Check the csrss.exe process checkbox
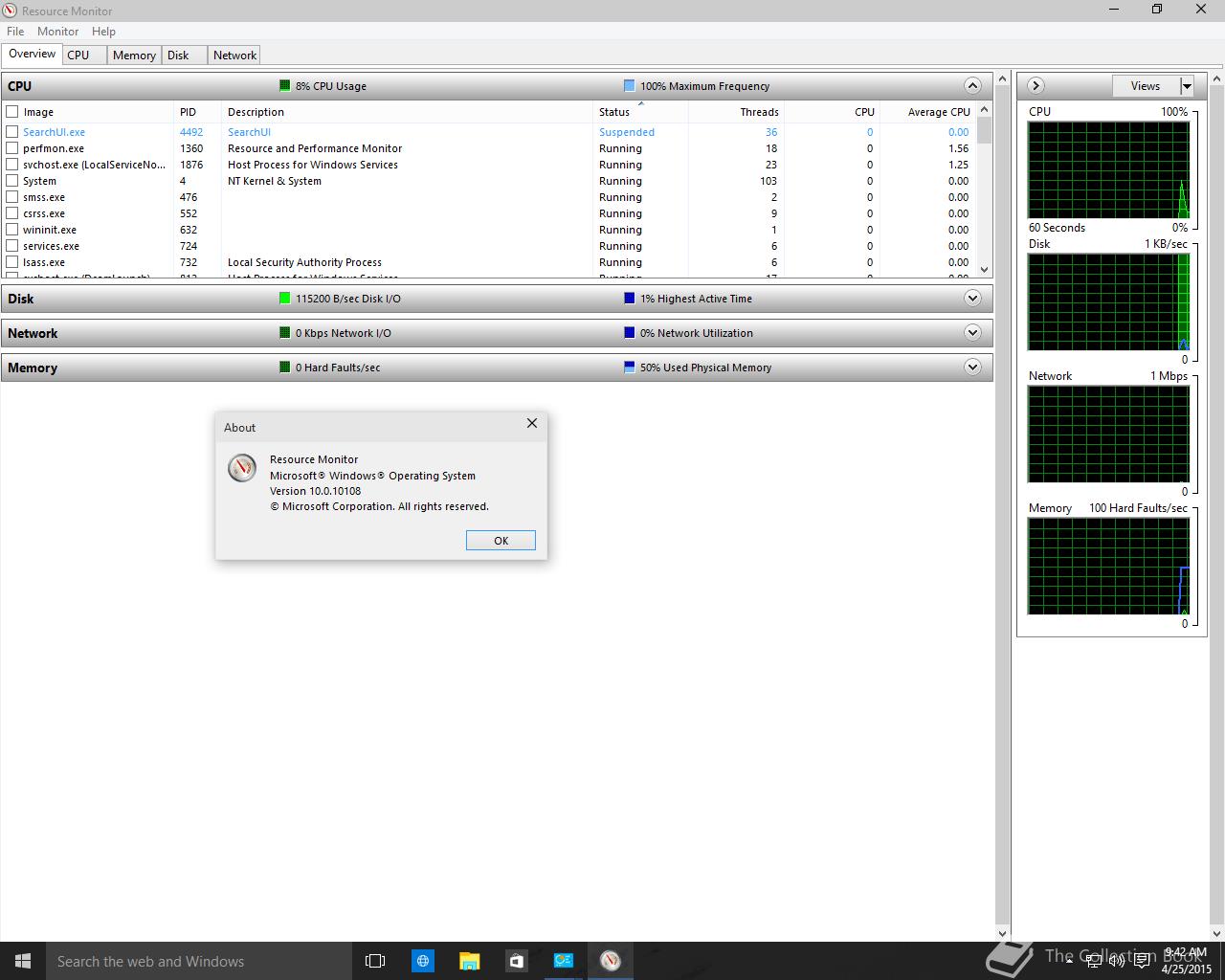The image size is (1225, 980). pos(12,213)
